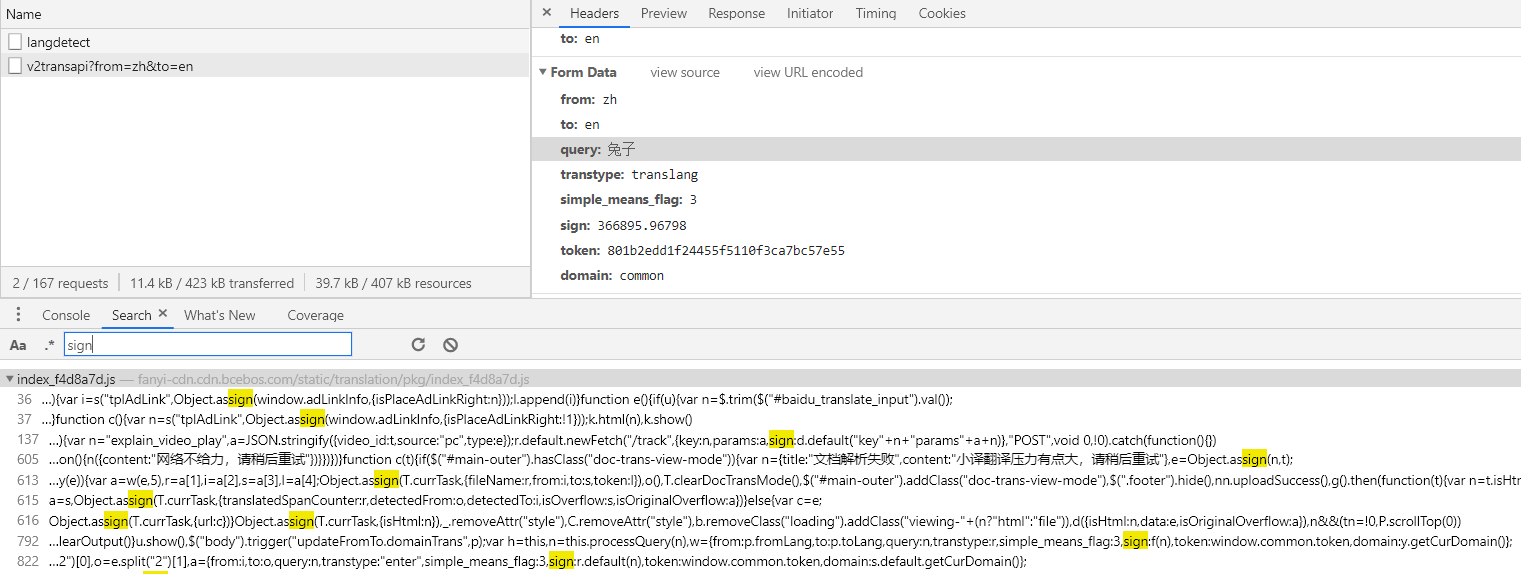This screenshot has height=574, width=1521.
Task: Select the langdetect request
Action: coord(58,42)
